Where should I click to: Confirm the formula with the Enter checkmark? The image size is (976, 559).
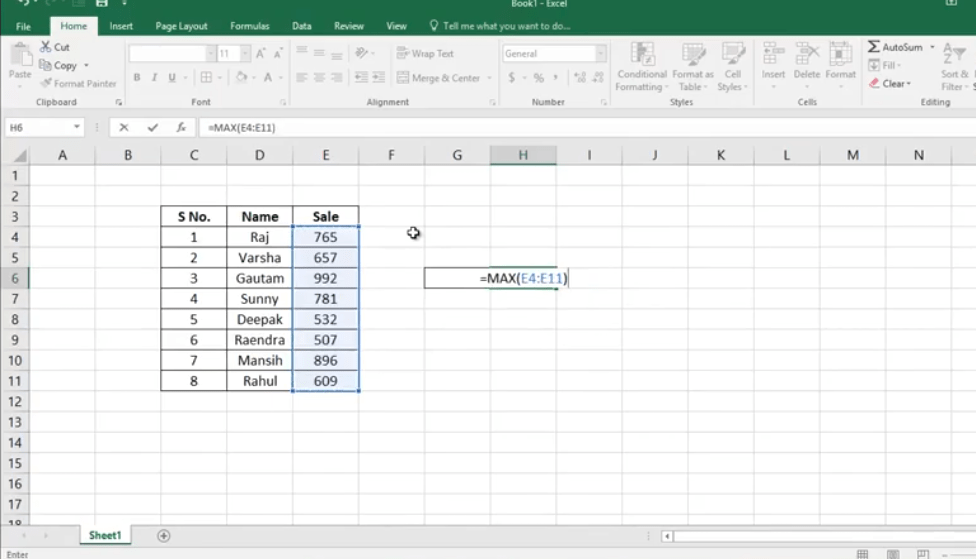pyautogui.click(x=152, y=128)
